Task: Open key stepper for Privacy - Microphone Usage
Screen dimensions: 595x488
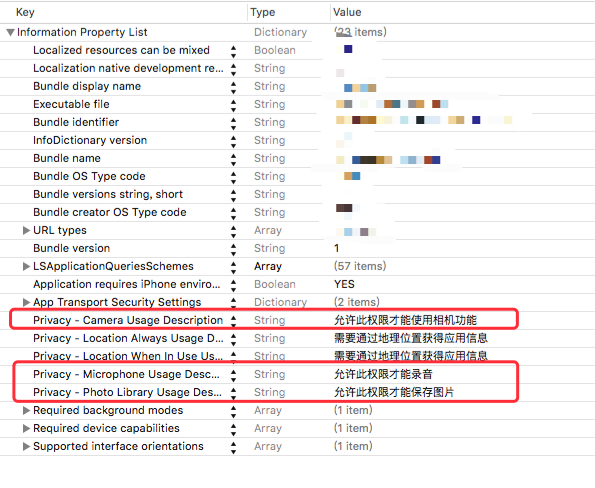Action: [233, 375]
